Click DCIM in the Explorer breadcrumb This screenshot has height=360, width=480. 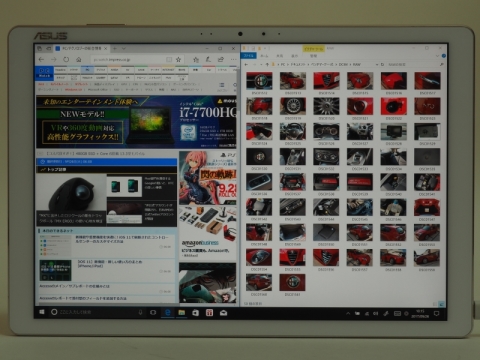[x=343, y=64]
